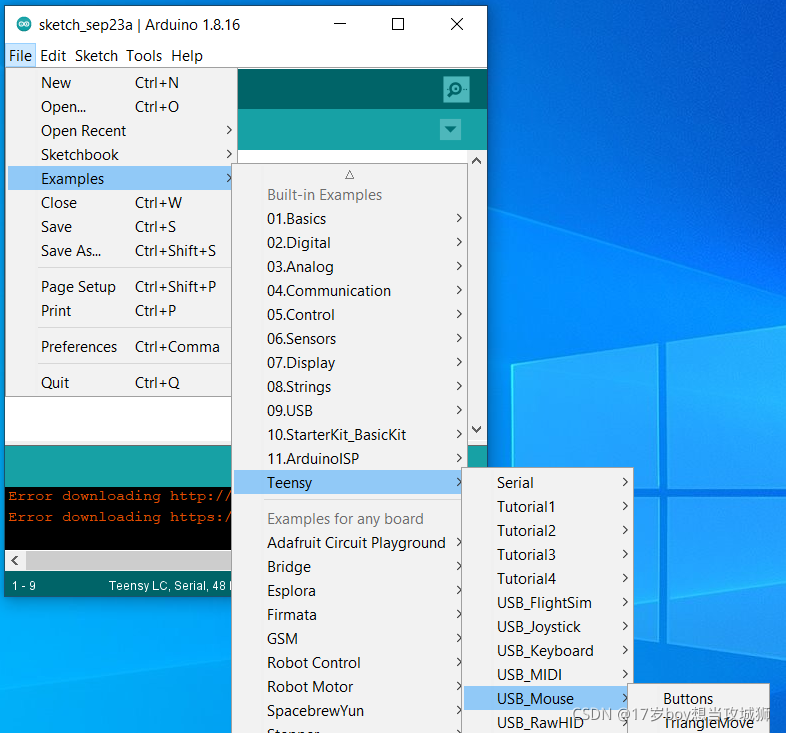Click the editor scrollbar up arrow
Screen dimensions: 786x733
click(477, 161)
